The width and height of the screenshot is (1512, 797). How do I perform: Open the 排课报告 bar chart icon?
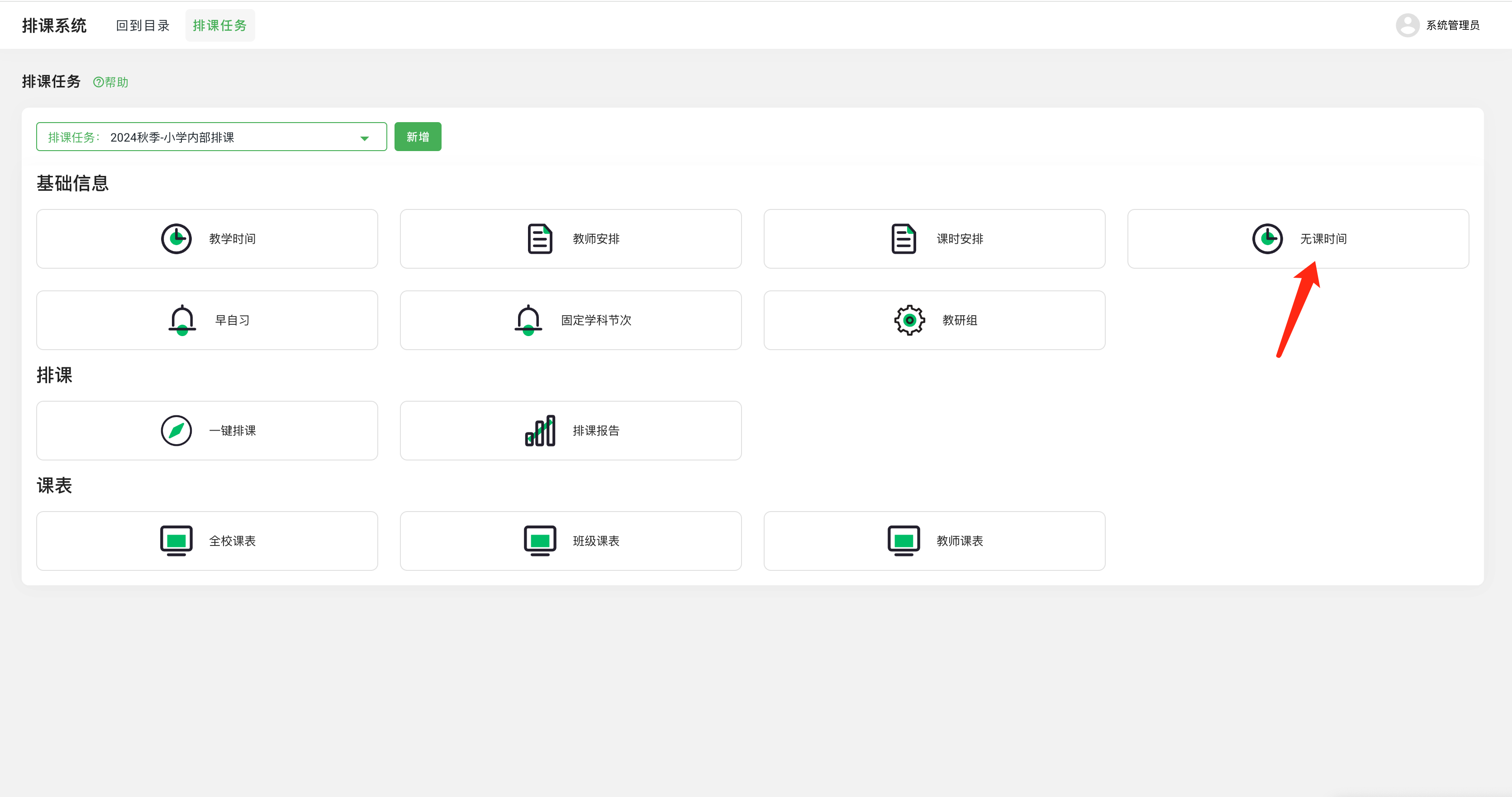pyautogui.click(x=539, y=430)
